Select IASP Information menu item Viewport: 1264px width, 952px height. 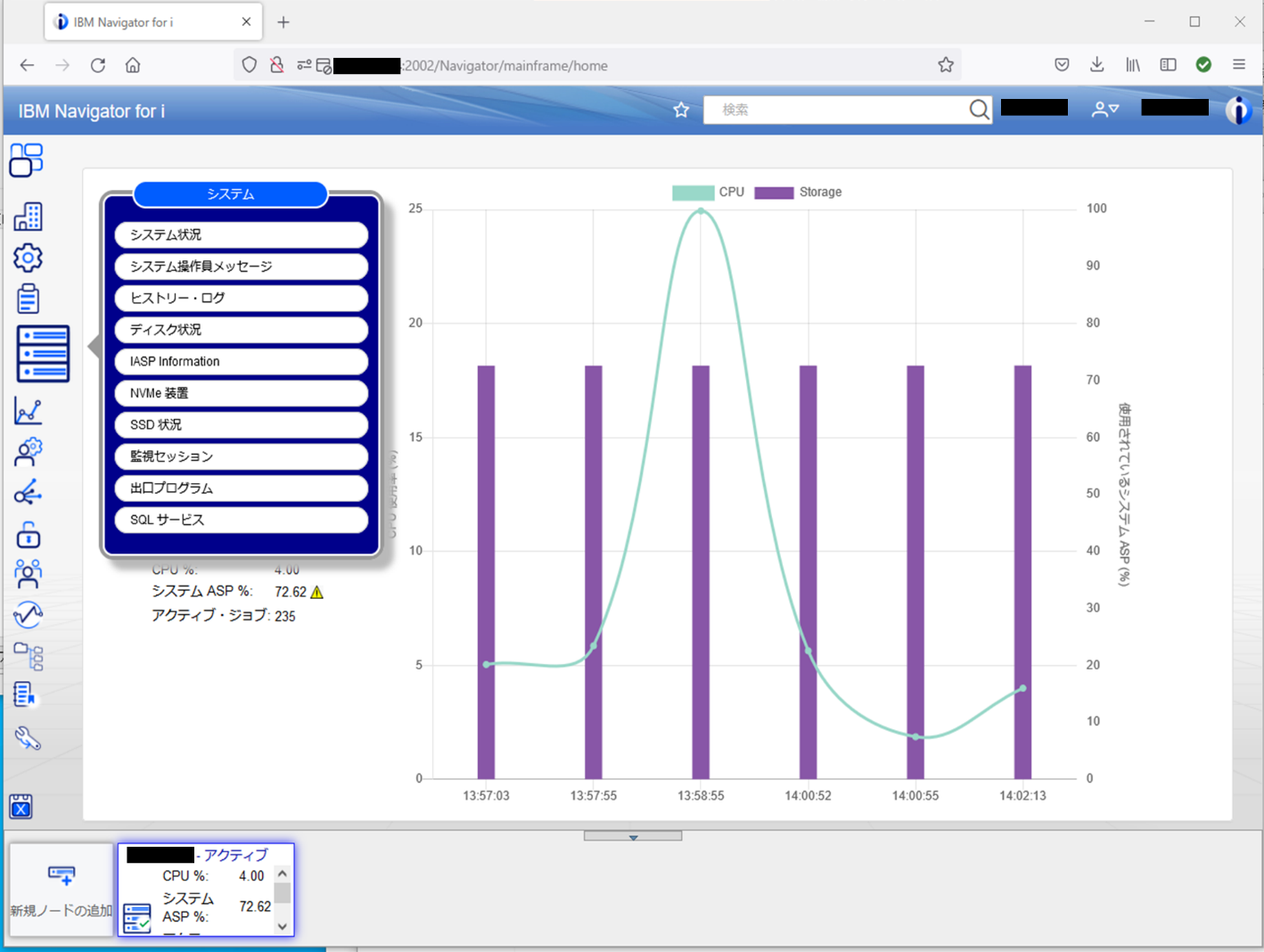pos(241,361)
